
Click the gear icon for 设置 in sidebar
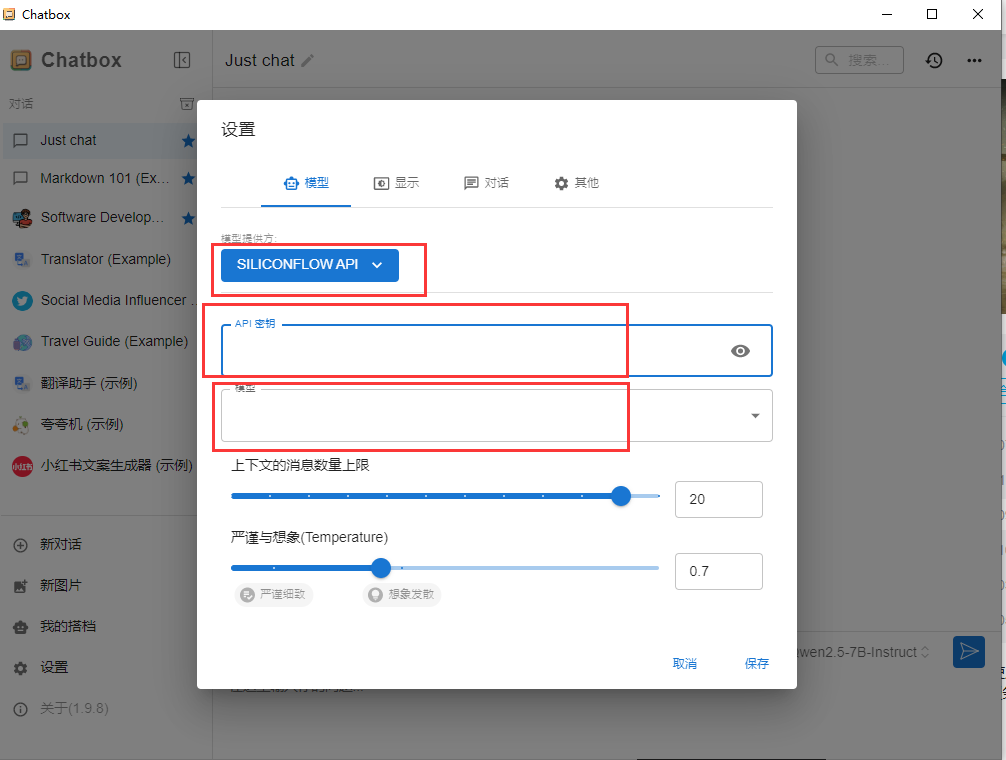(21, 668)
